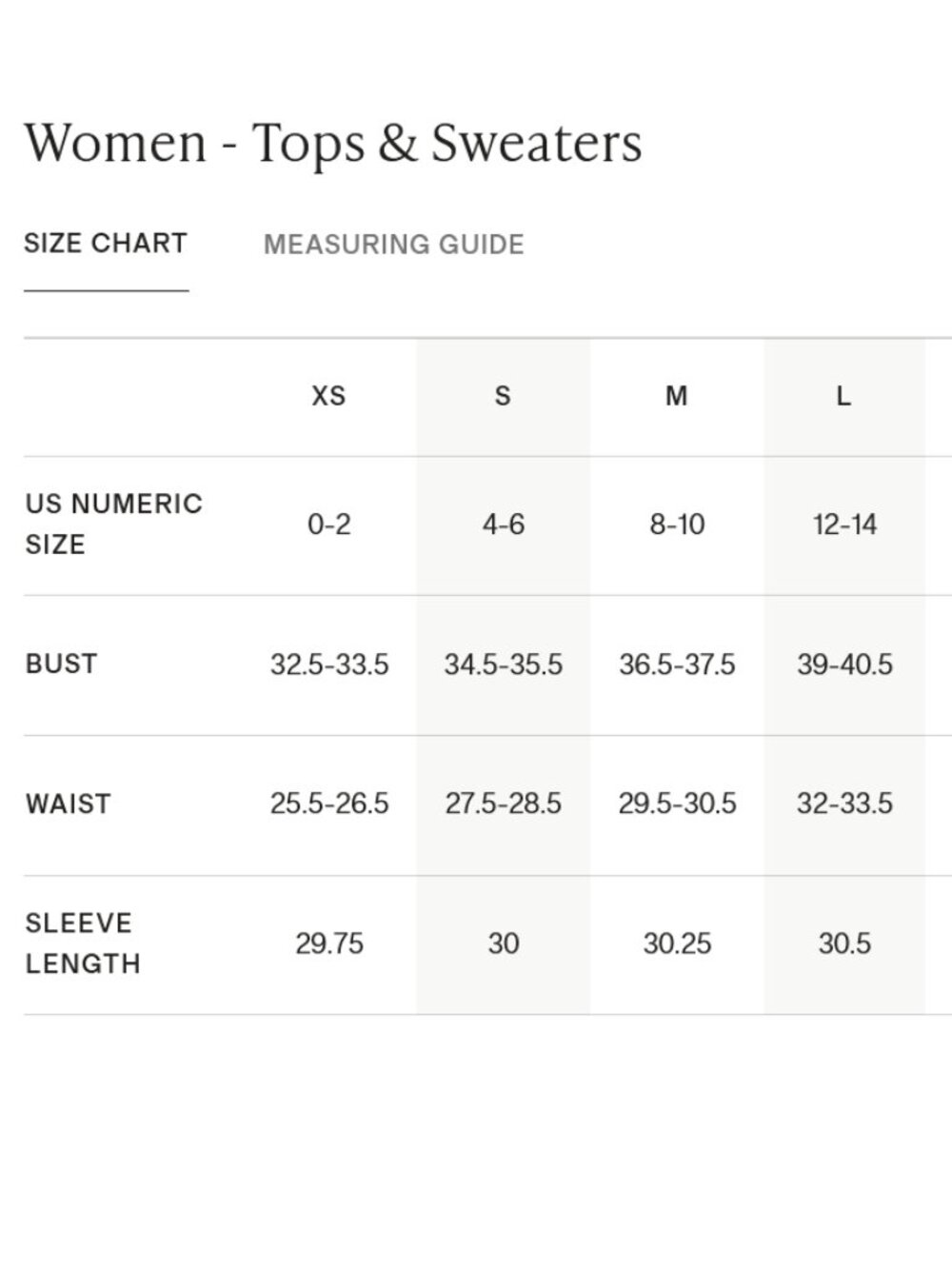This screenshot has height=1269, width=952.
Task: Select the 34.5-35.5 bust cell
Action: pos(503,664)
